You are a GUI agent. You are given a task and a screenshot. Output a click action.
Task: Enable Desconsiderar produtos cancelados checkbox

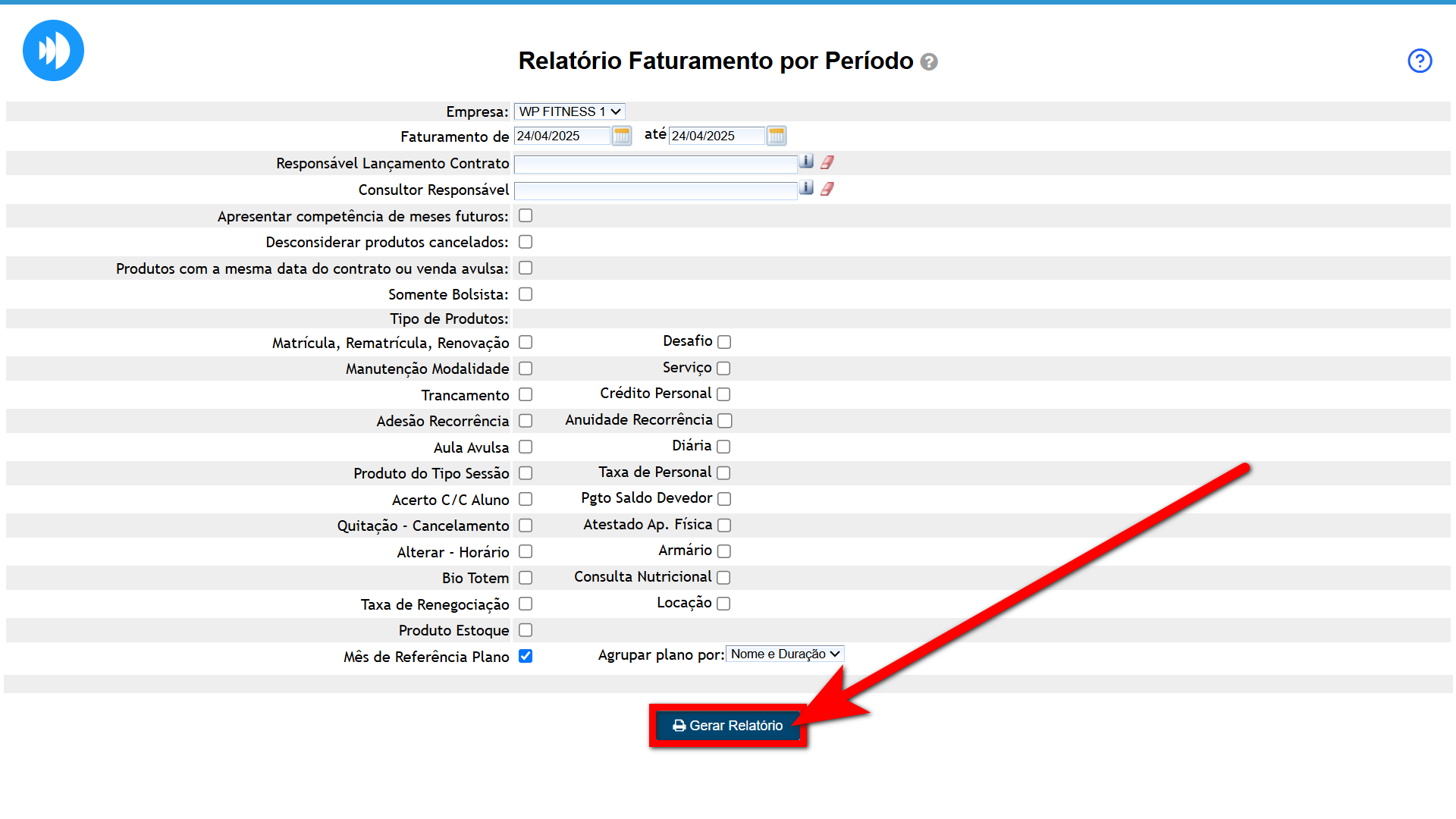click(x=526, y=242)
